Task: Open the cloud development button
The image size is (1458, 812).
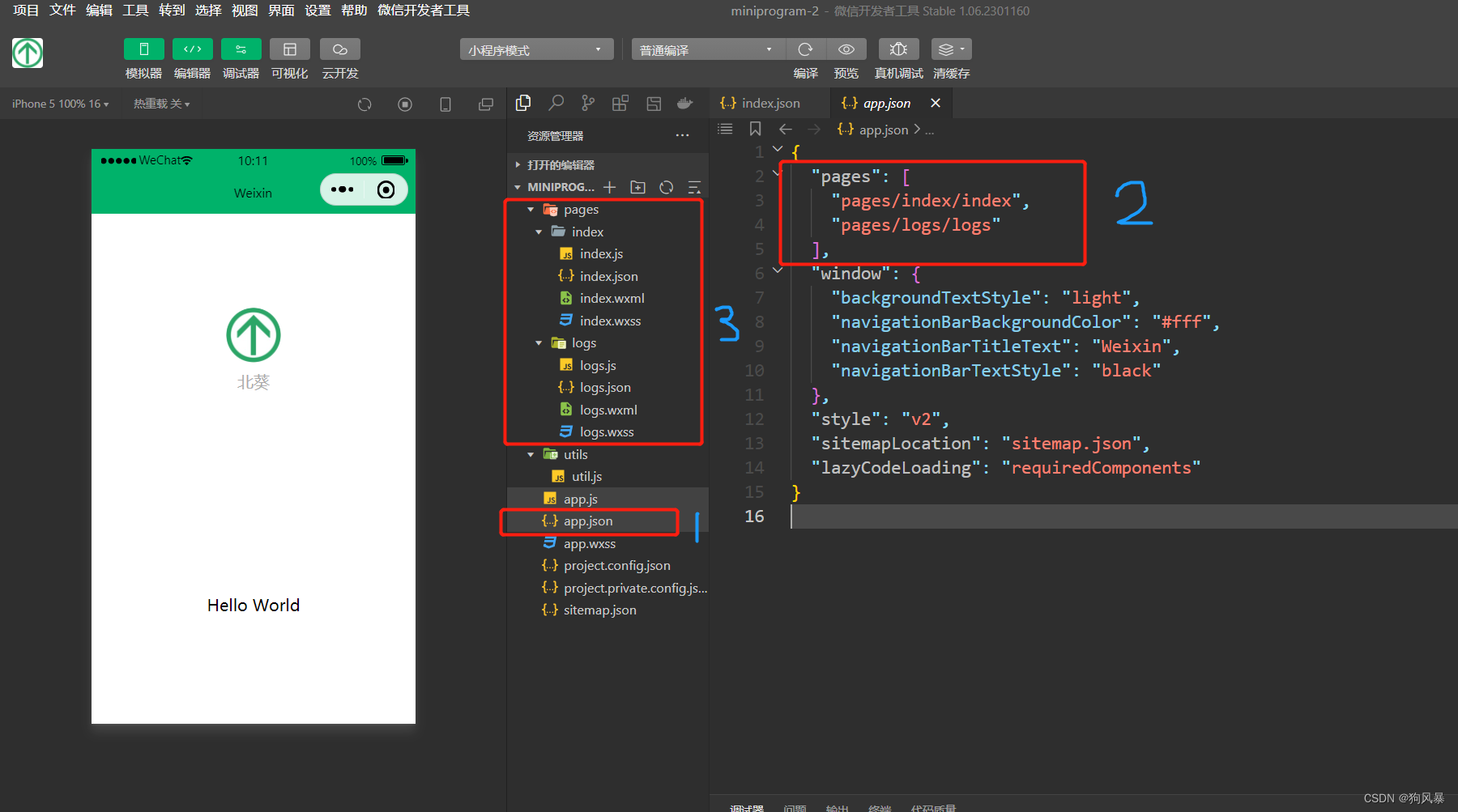Action: pos(340,49)
